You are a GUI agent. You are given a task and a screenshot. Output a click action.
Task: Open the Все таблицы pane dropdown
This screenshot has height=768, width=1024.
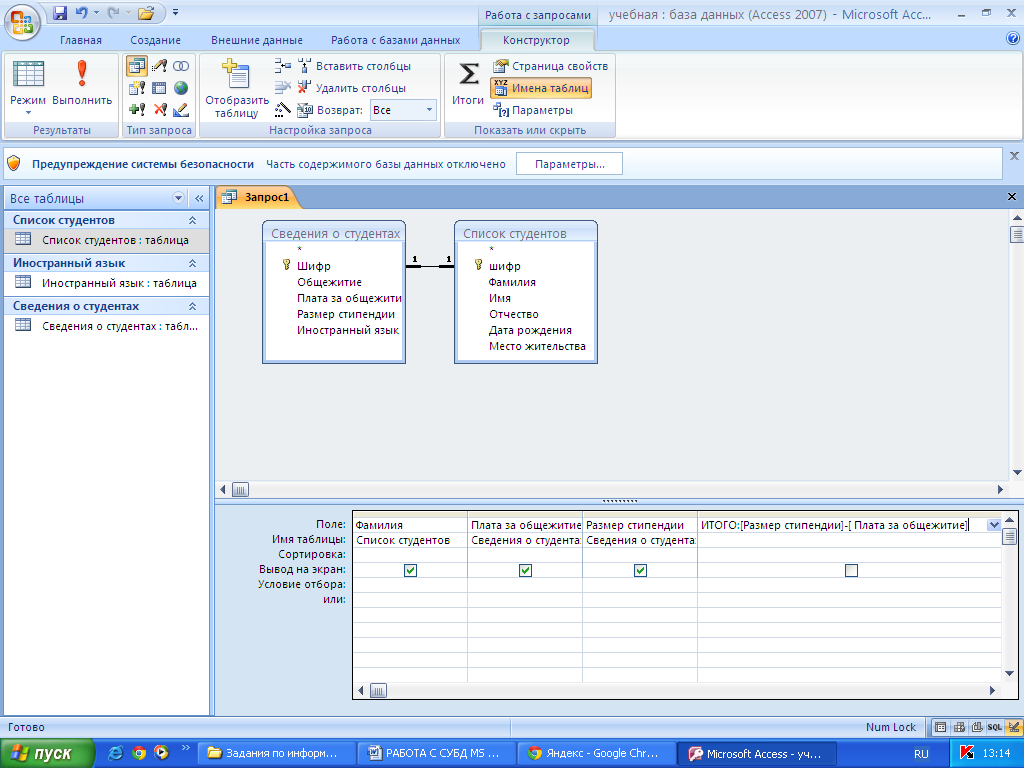[x=178, y=198]
